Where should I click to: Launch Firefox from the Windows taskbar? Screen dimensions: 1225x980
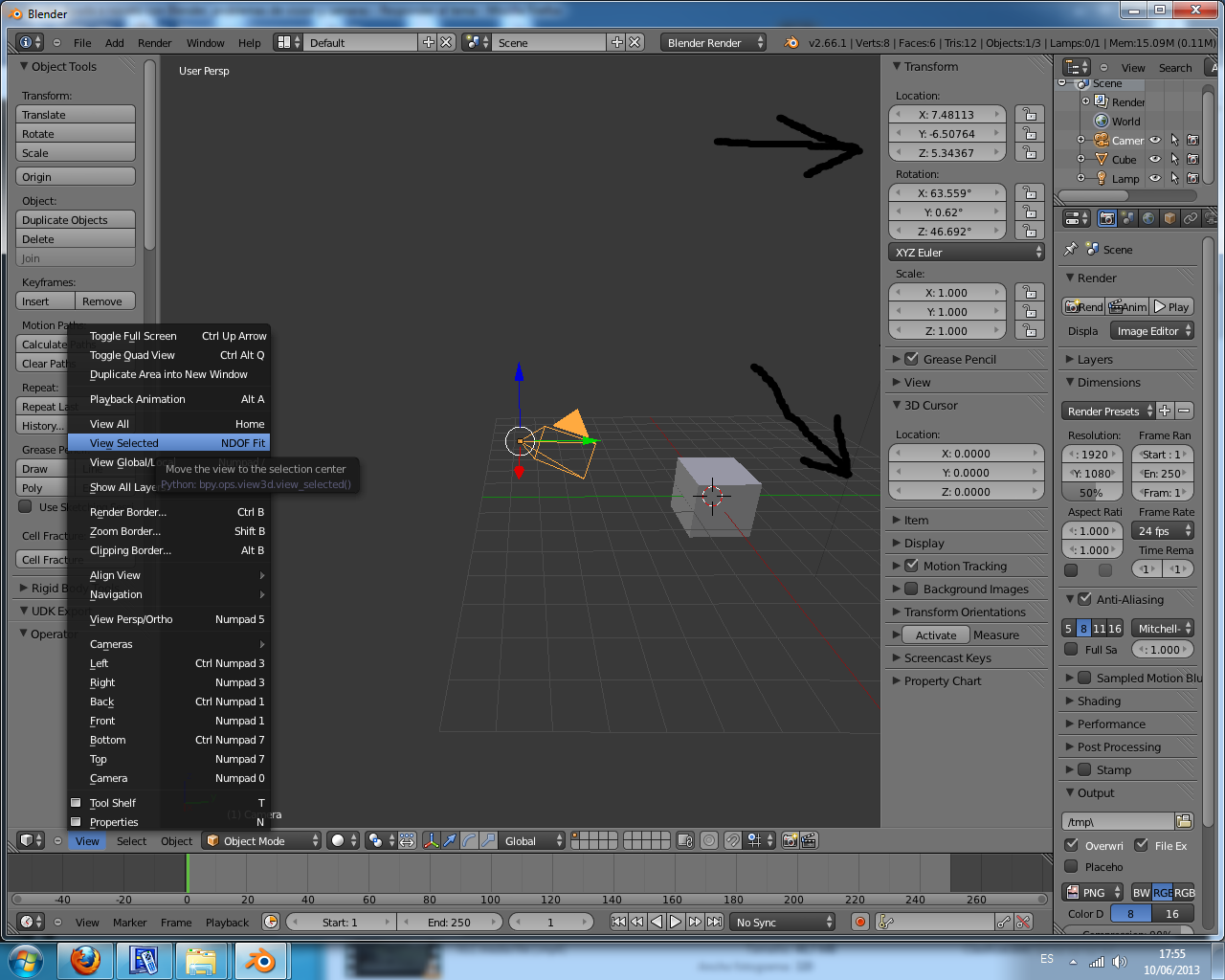coord(86,960)
